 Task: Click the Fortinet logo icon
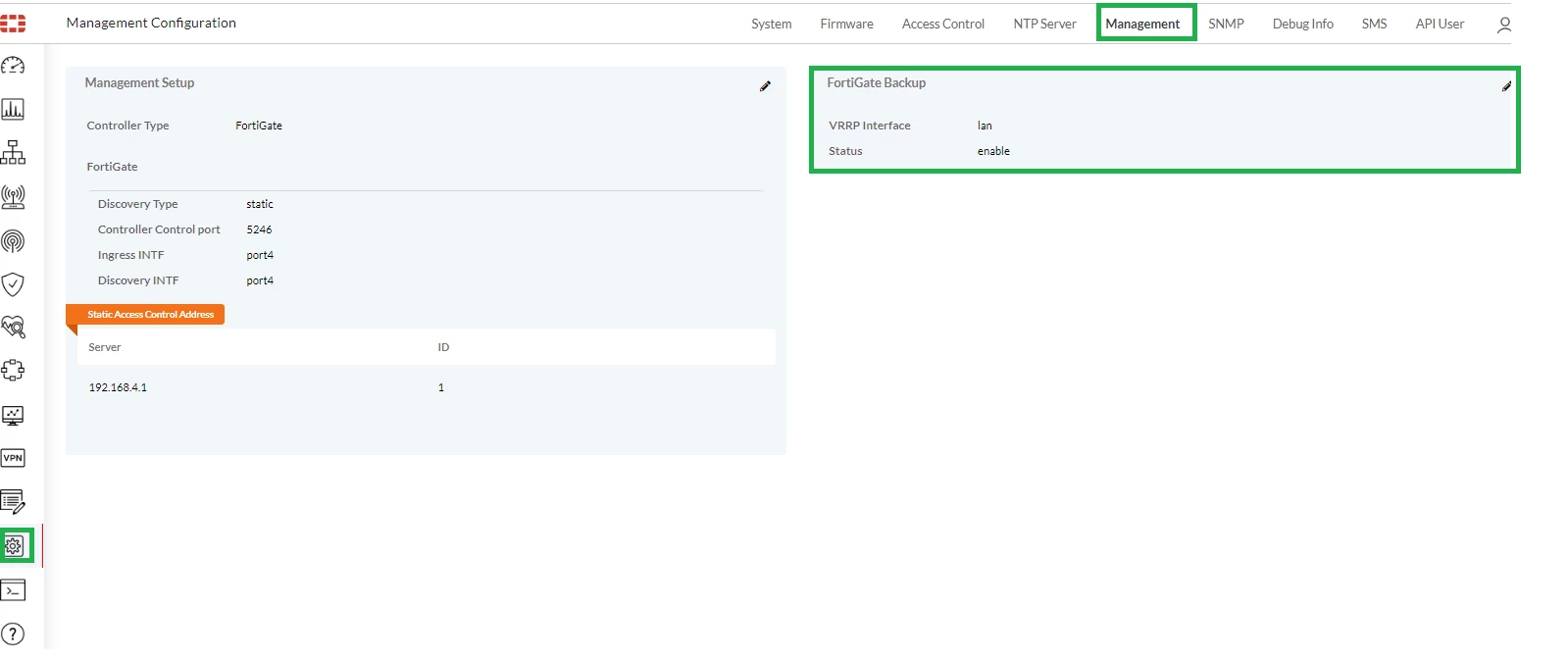point(13,24)
